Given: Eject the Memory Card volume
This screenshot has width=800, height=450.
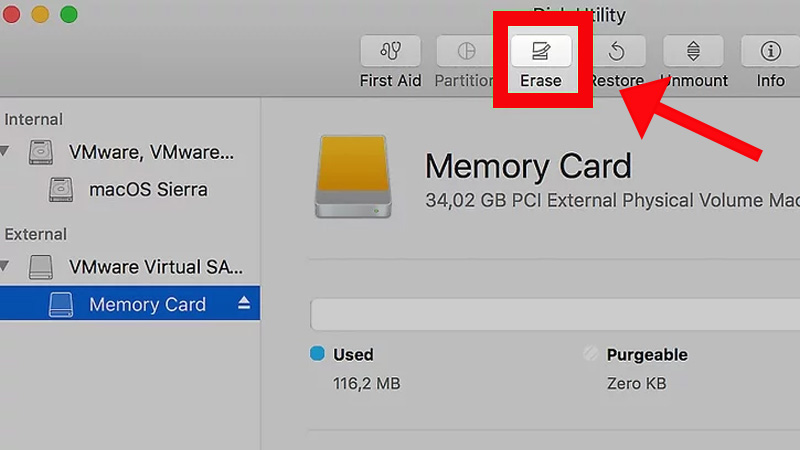Looking at the screenshot, I should click(x=244, y=304).
